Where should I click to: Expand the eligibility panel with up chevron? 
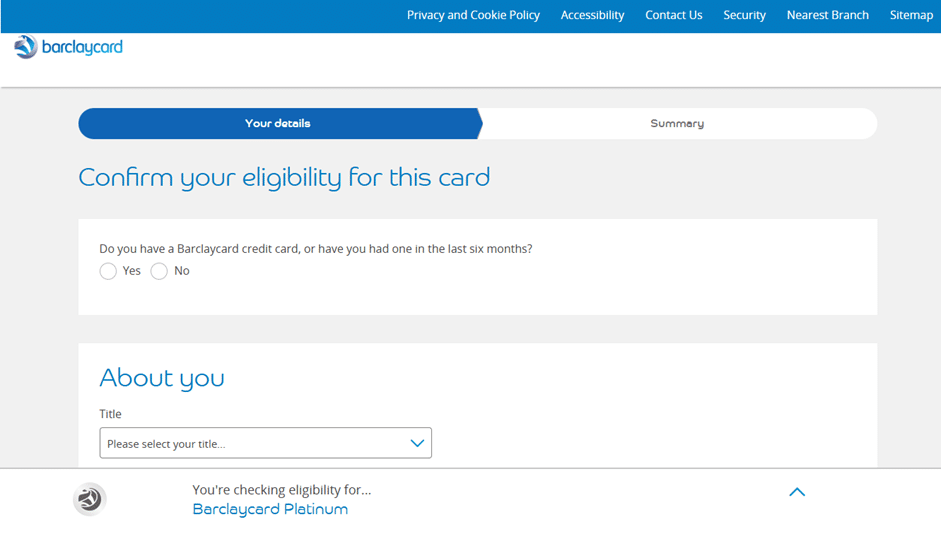pos(797,492)
